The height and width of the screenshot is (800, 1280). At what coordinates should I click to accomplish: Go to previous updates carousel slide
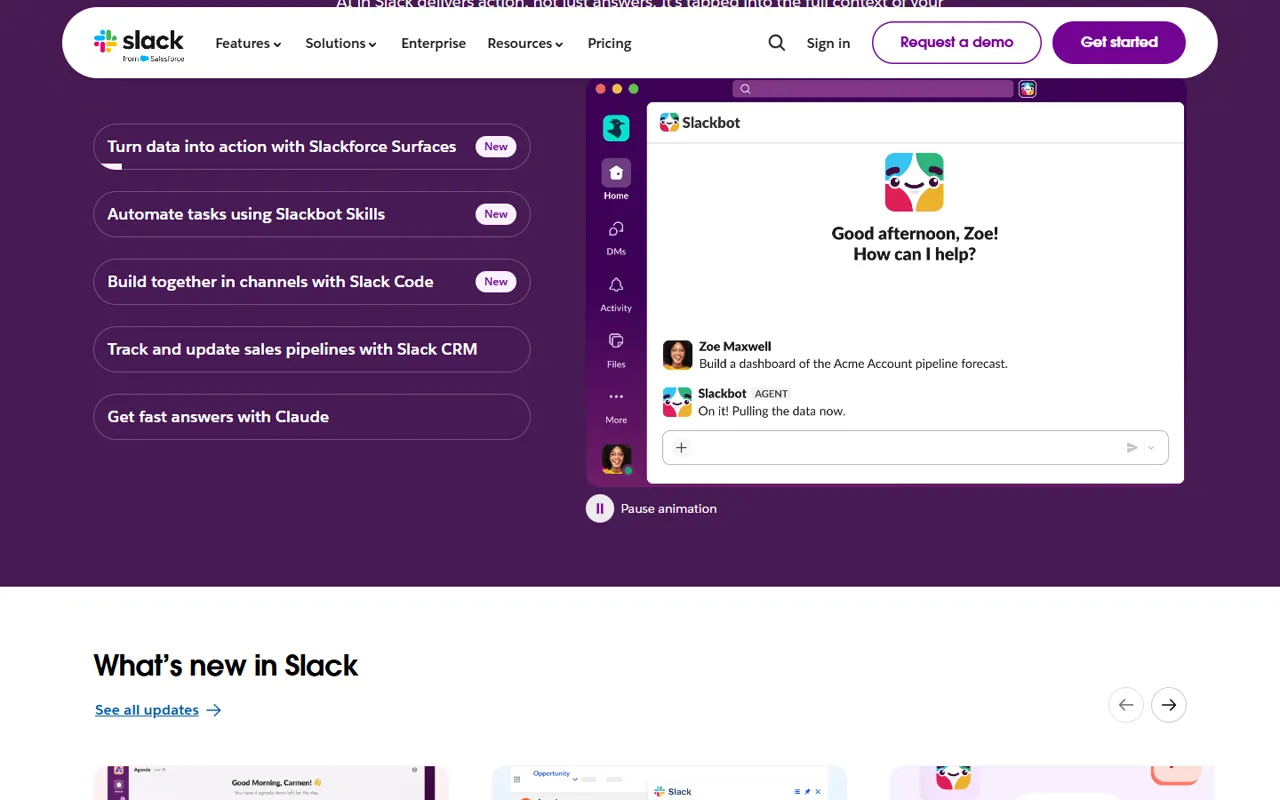tap(1126, 705)
